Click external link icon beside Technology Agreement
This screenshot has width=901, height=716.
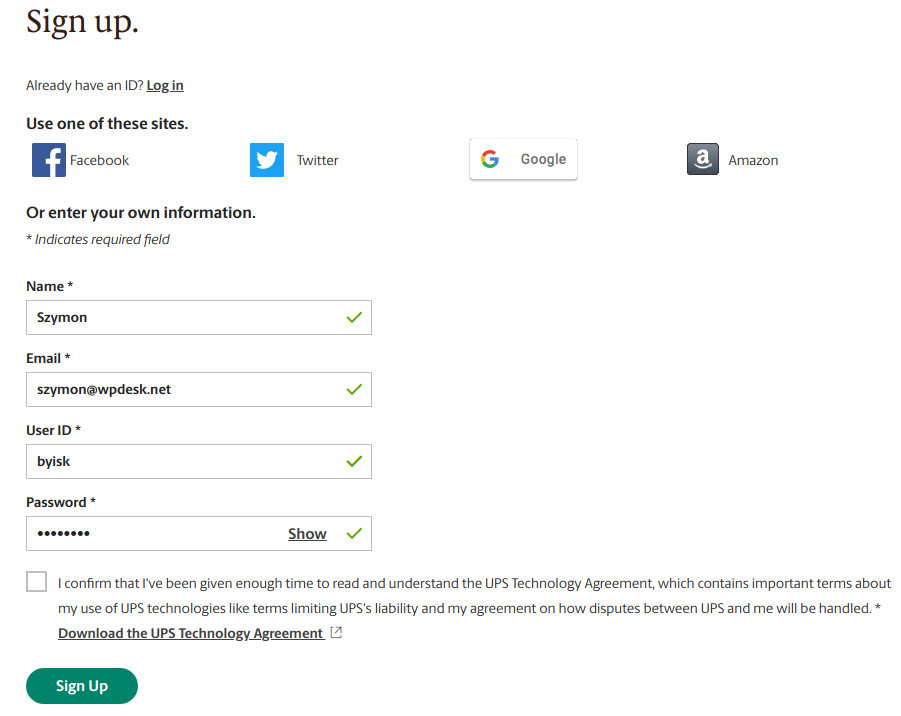(x=336, y=633)
